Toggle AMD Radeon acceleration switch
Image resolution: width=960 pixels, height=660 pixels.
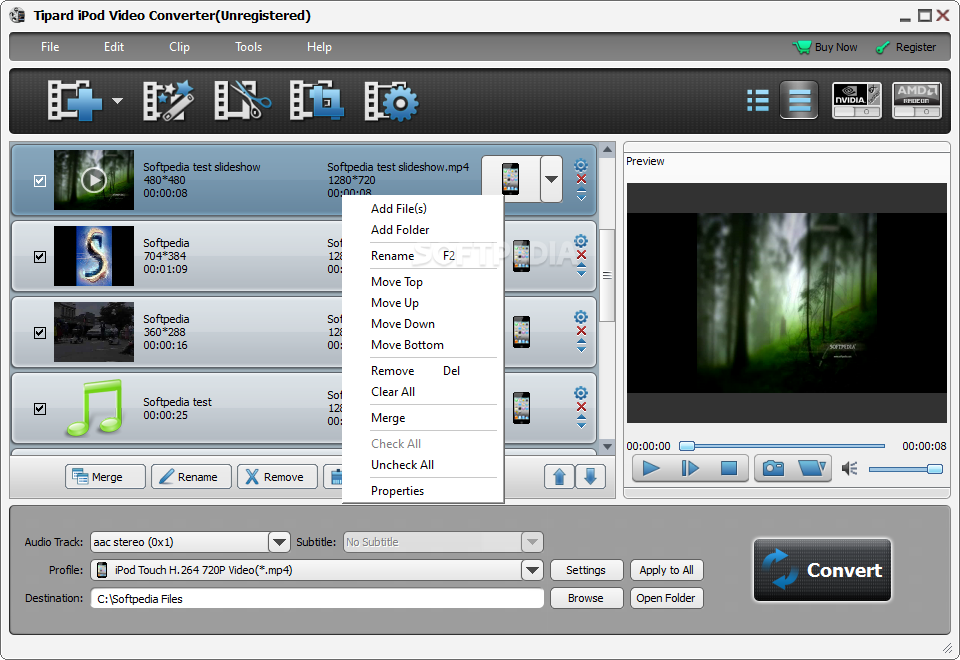click(917, 100)
